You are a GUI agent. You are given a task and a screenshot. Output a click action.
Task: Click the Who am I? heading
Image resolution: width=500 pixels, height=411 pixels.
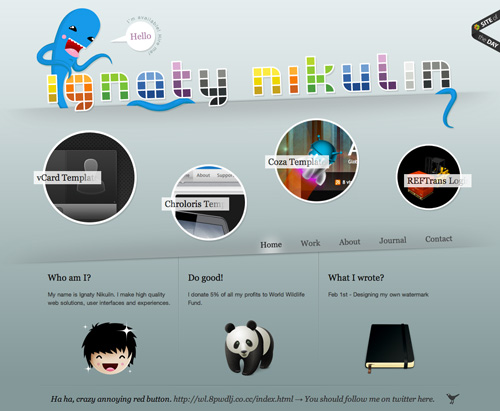point(69,278)
